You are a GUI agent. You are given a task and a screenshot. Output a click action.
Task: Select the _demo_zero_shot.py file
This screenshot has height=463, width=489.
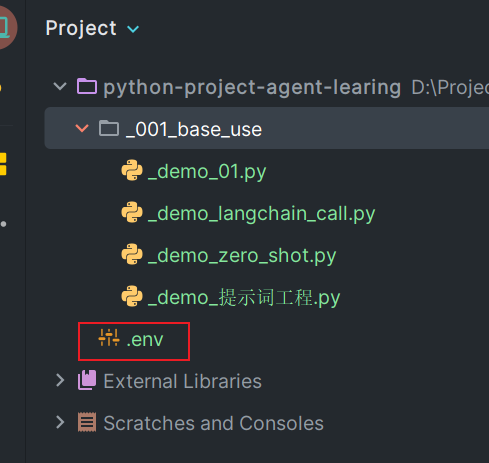(242, 256)
